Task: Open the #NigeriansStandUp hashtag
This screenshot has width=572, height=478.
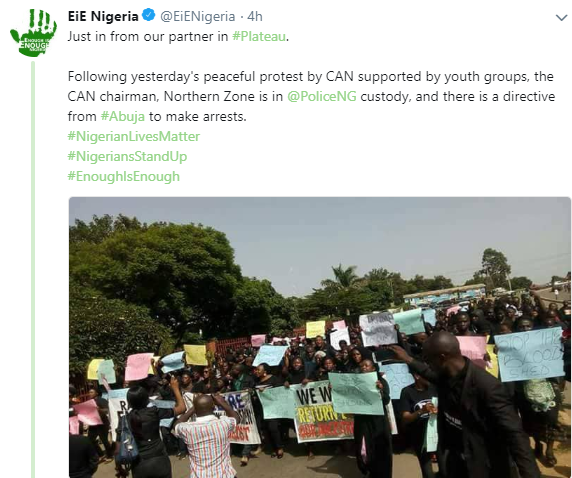Action: [127, 157]
